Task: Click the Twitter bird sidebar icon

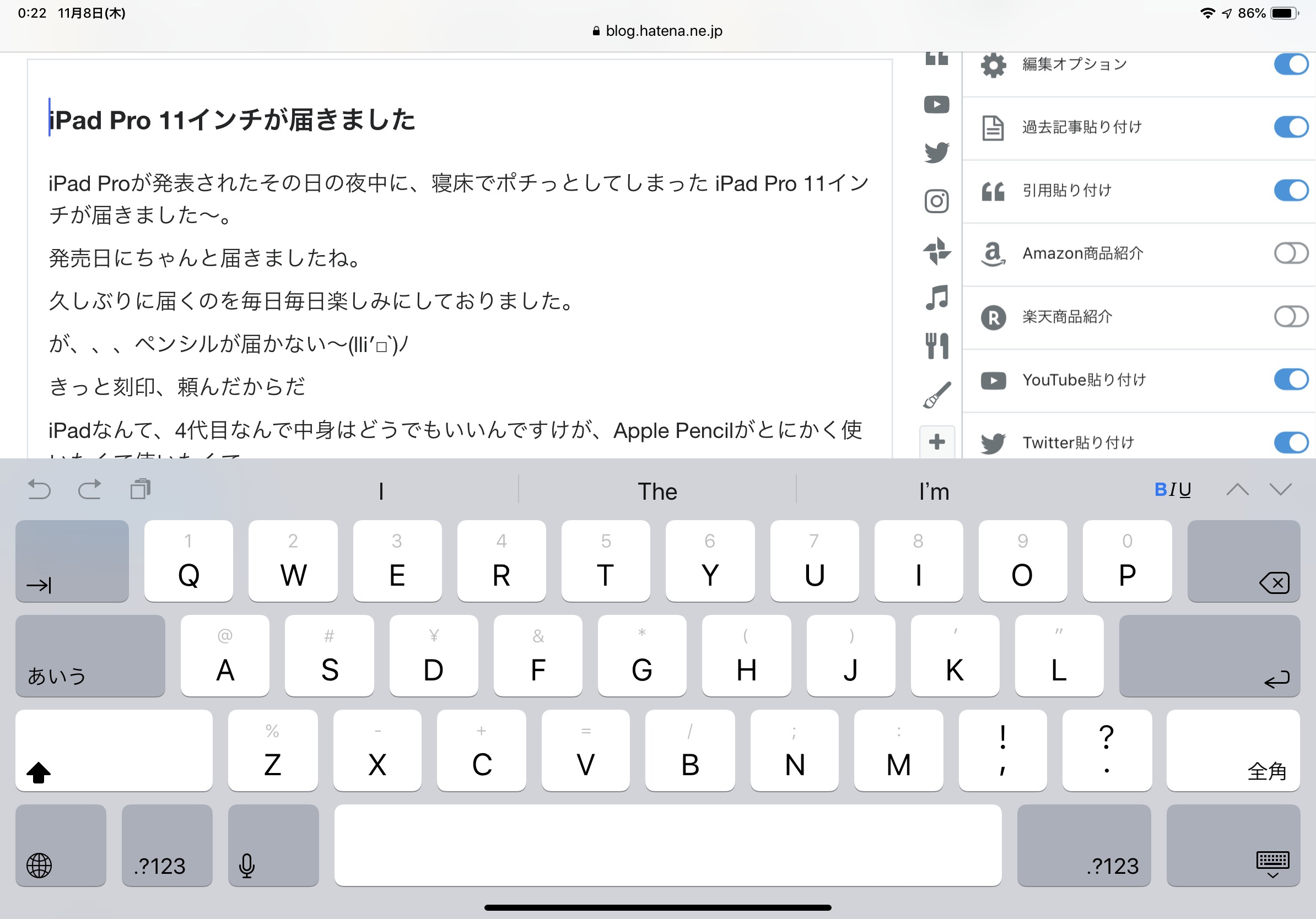Action: pyautogui.click(x=936, y=153)
